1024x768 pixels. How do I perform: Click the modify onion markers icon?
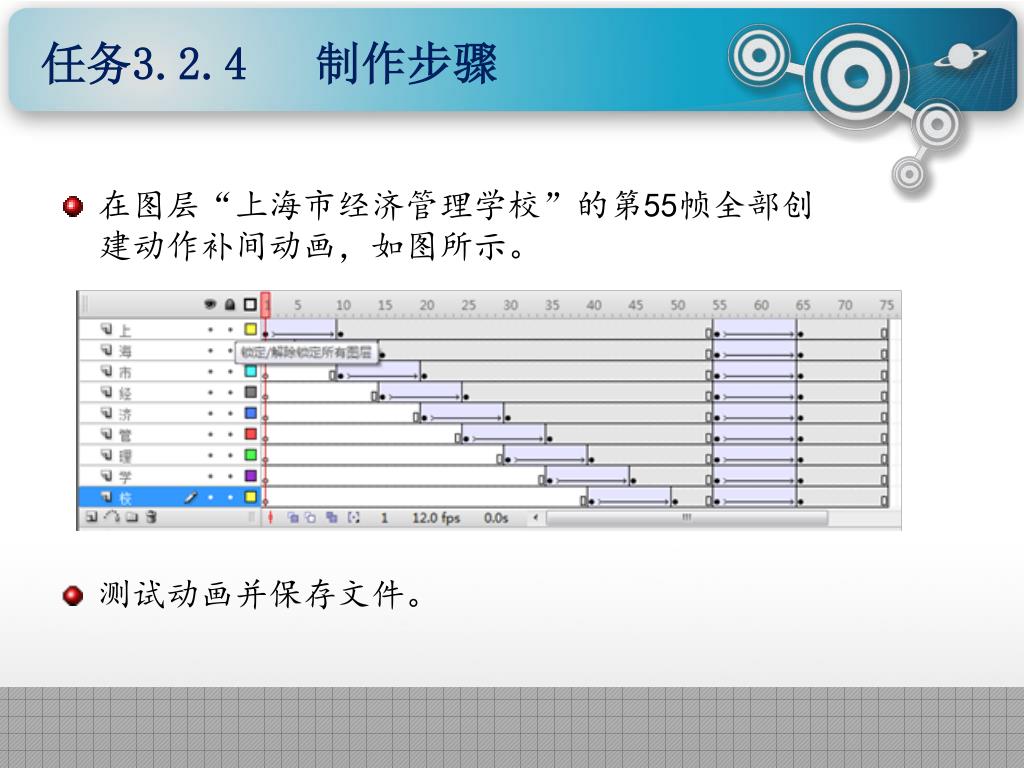click(353, 518)
